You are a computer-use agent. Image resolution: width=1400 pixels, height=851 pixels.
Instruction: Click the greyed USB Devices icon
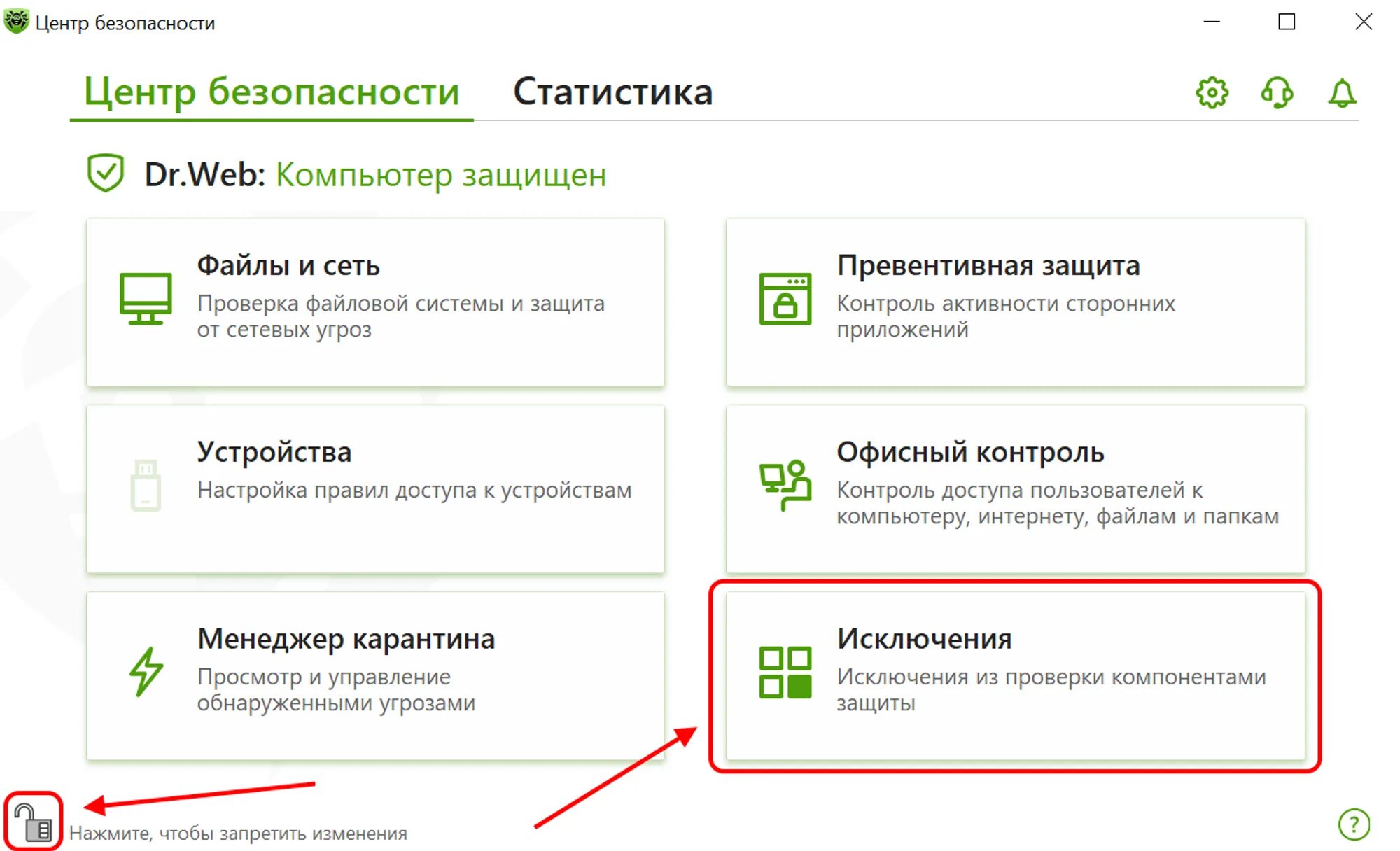coord(146,485)
